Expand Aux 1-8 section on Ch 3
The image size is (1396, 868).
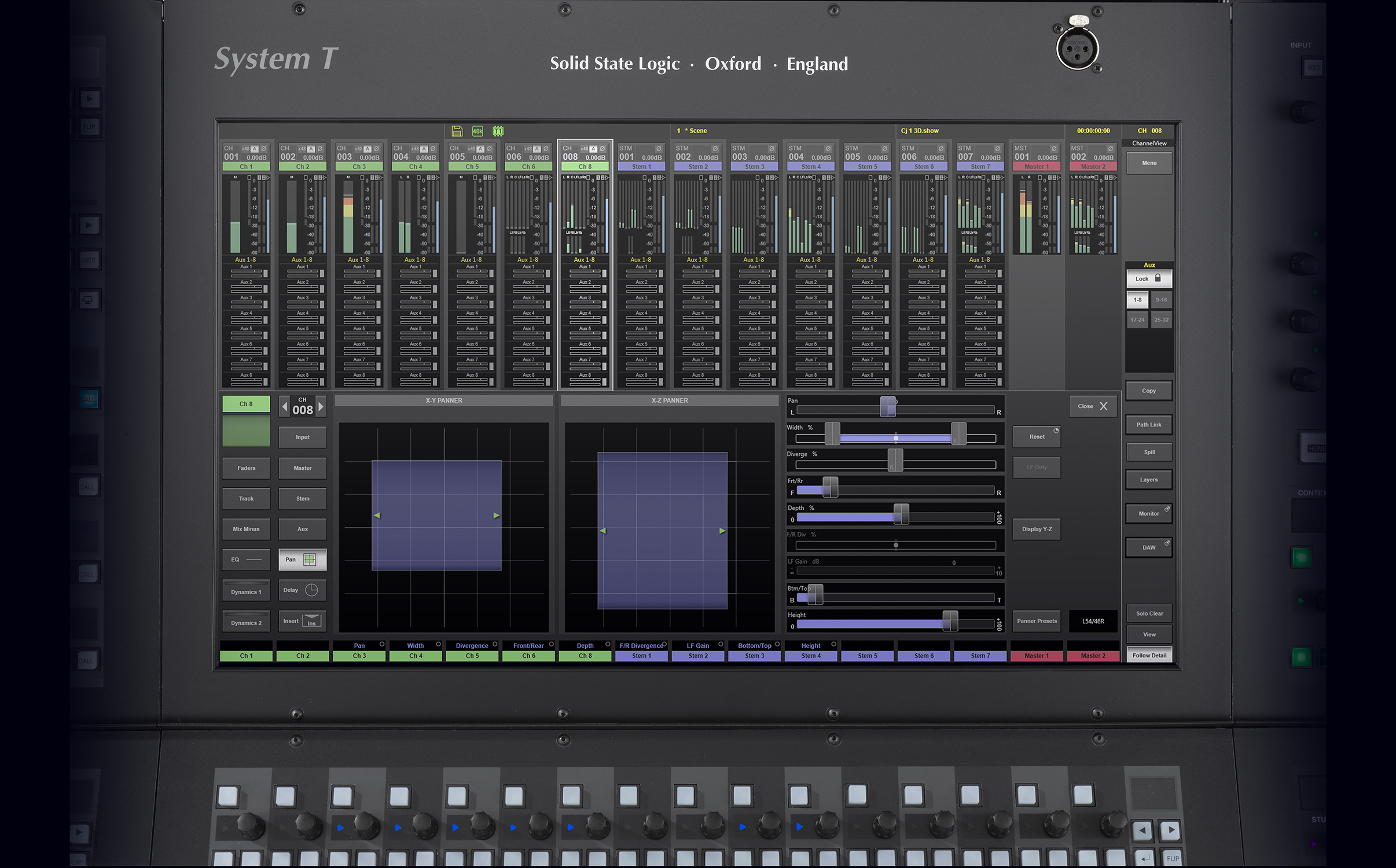[358, 260]
